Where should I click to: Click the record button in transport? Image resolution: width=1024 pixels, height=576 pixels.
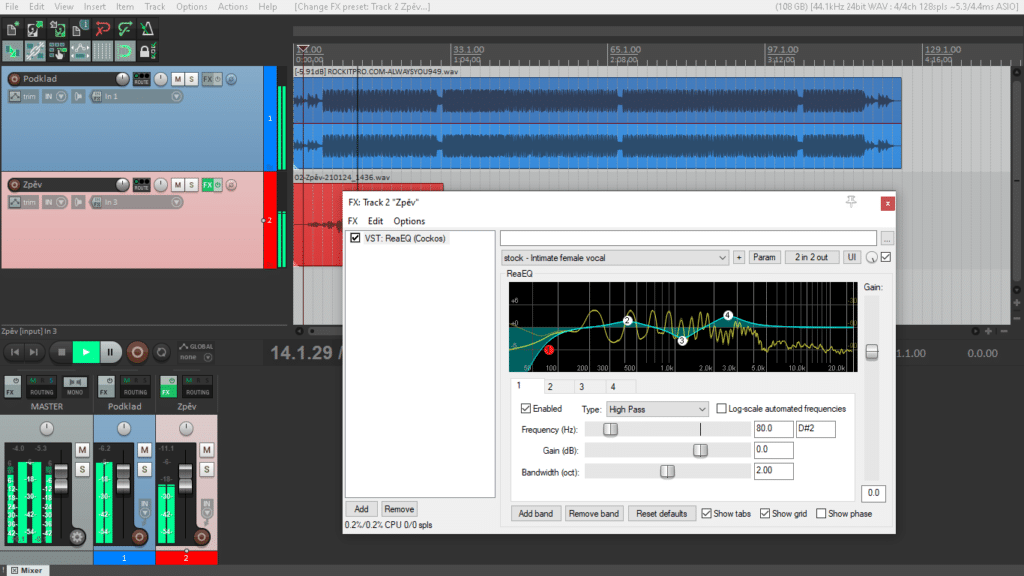click(137, 353)
